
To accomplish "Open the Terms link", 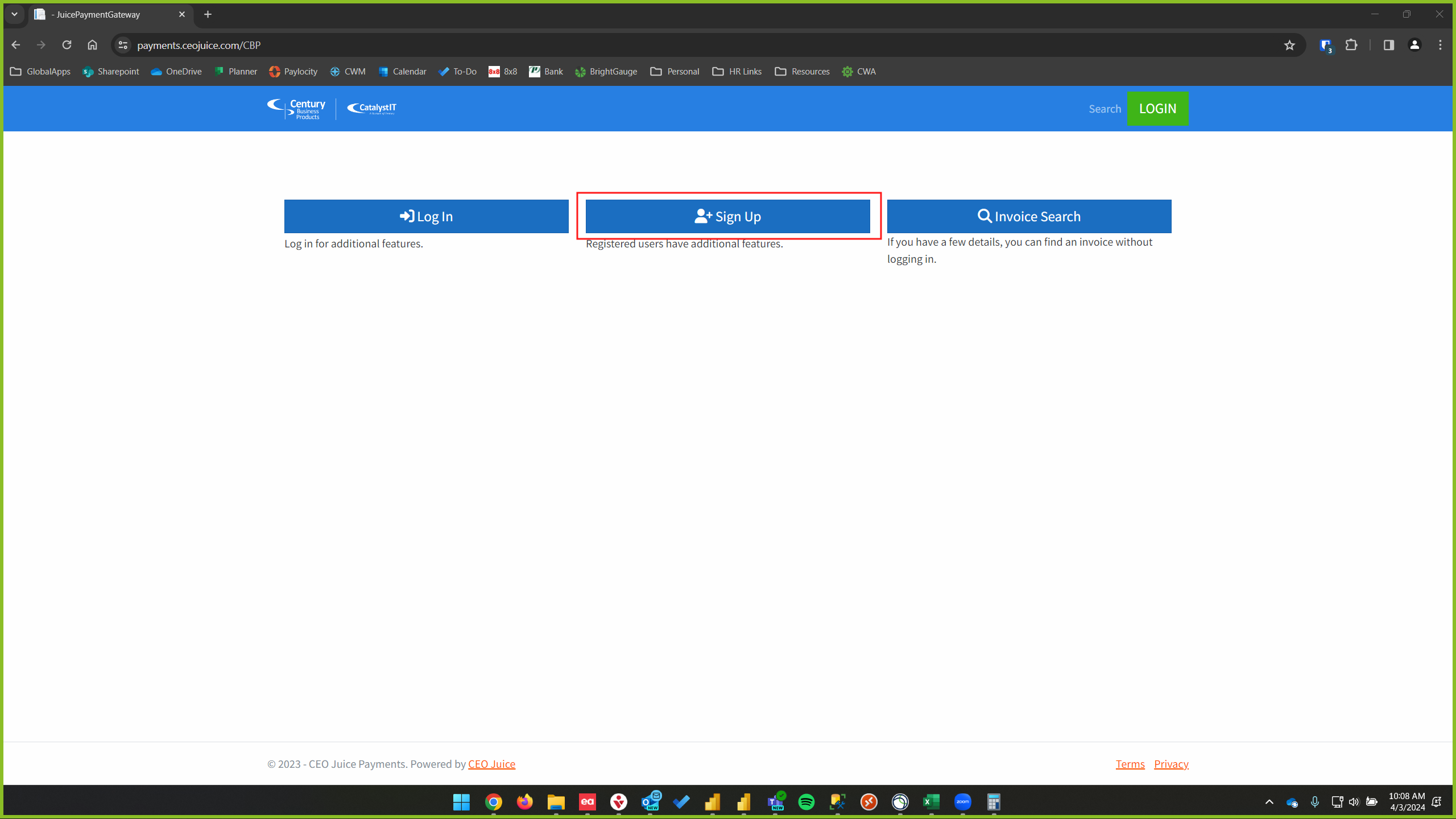I will coord(1130,764).
